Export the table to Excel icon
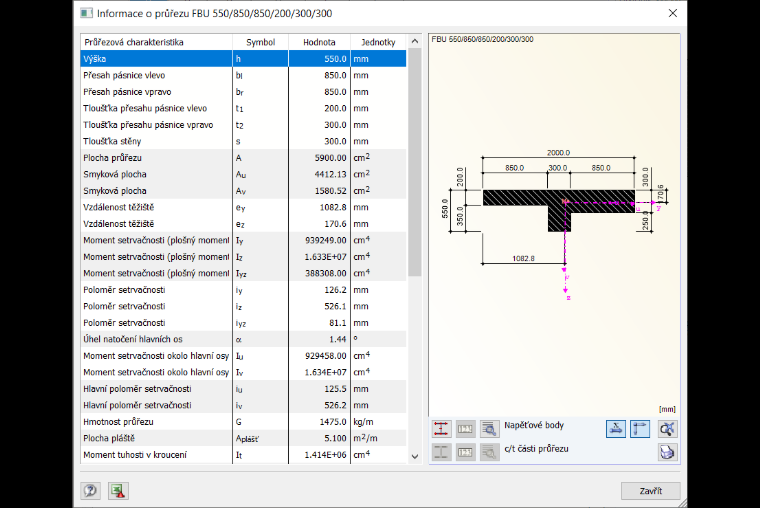The image size is (760, 508). 118,491
